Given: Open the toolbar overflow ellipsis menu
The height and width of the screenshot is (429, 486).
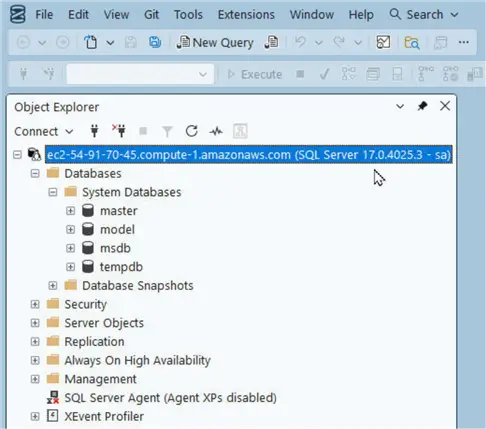Looking at the screenshot, I should click(464, 42).
